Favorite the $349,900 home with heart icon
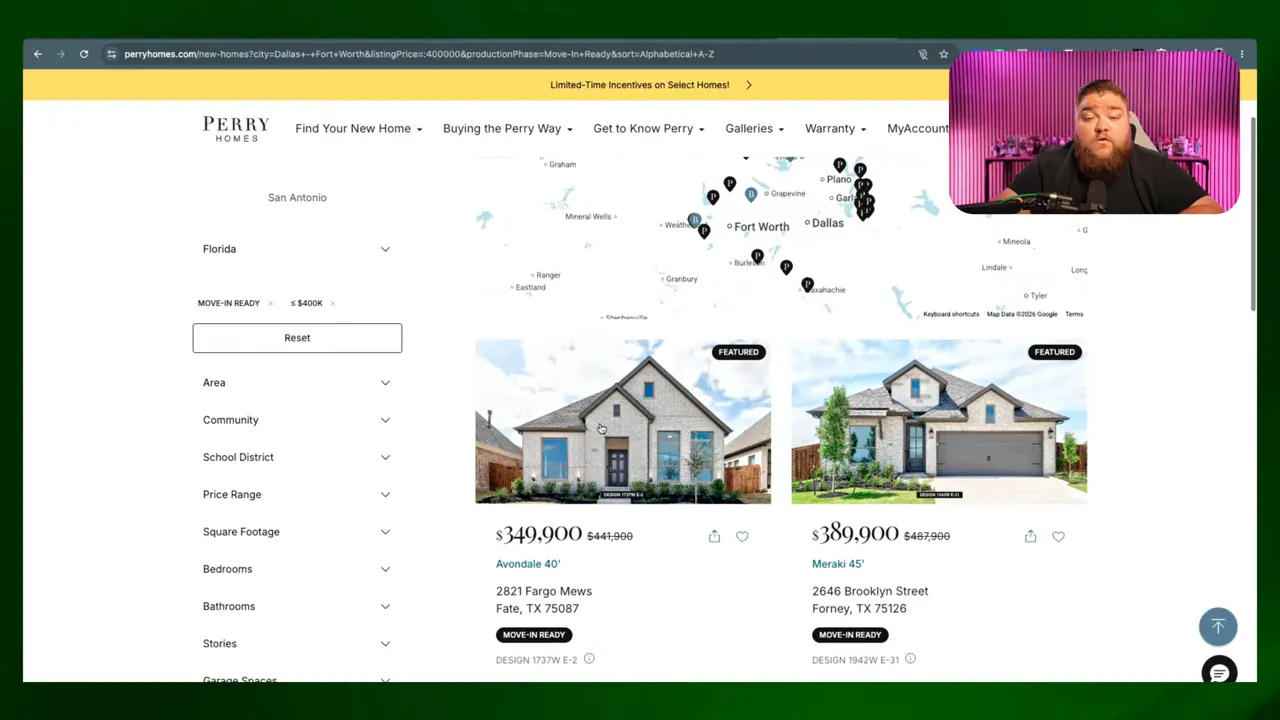The image size is (1280, 720). pyautogui.click(x=742, y=536)
